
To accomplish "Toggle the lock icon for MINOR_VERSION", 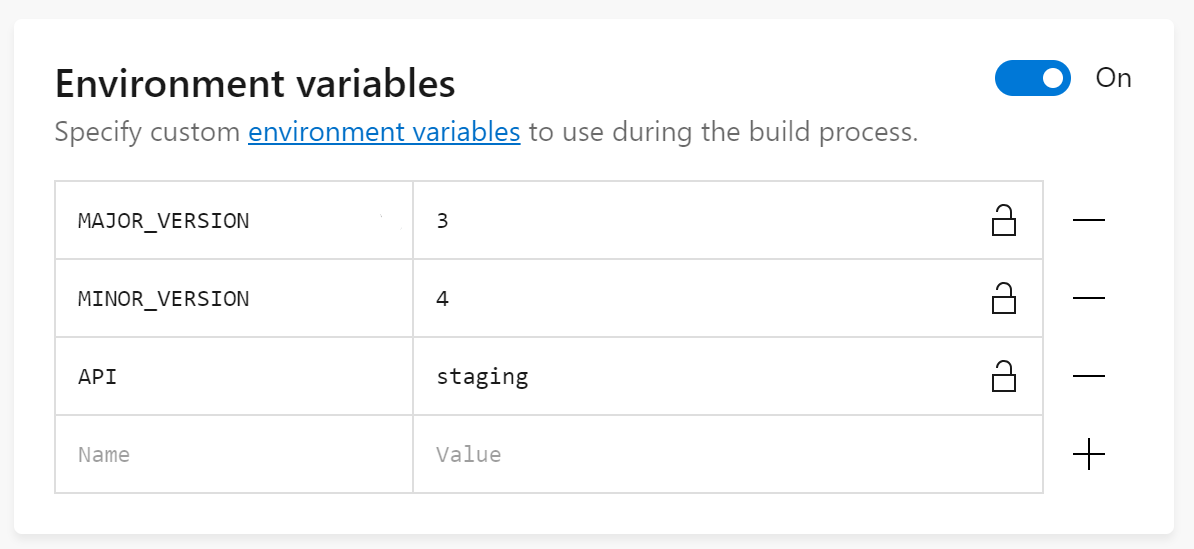I will 1003,298.
